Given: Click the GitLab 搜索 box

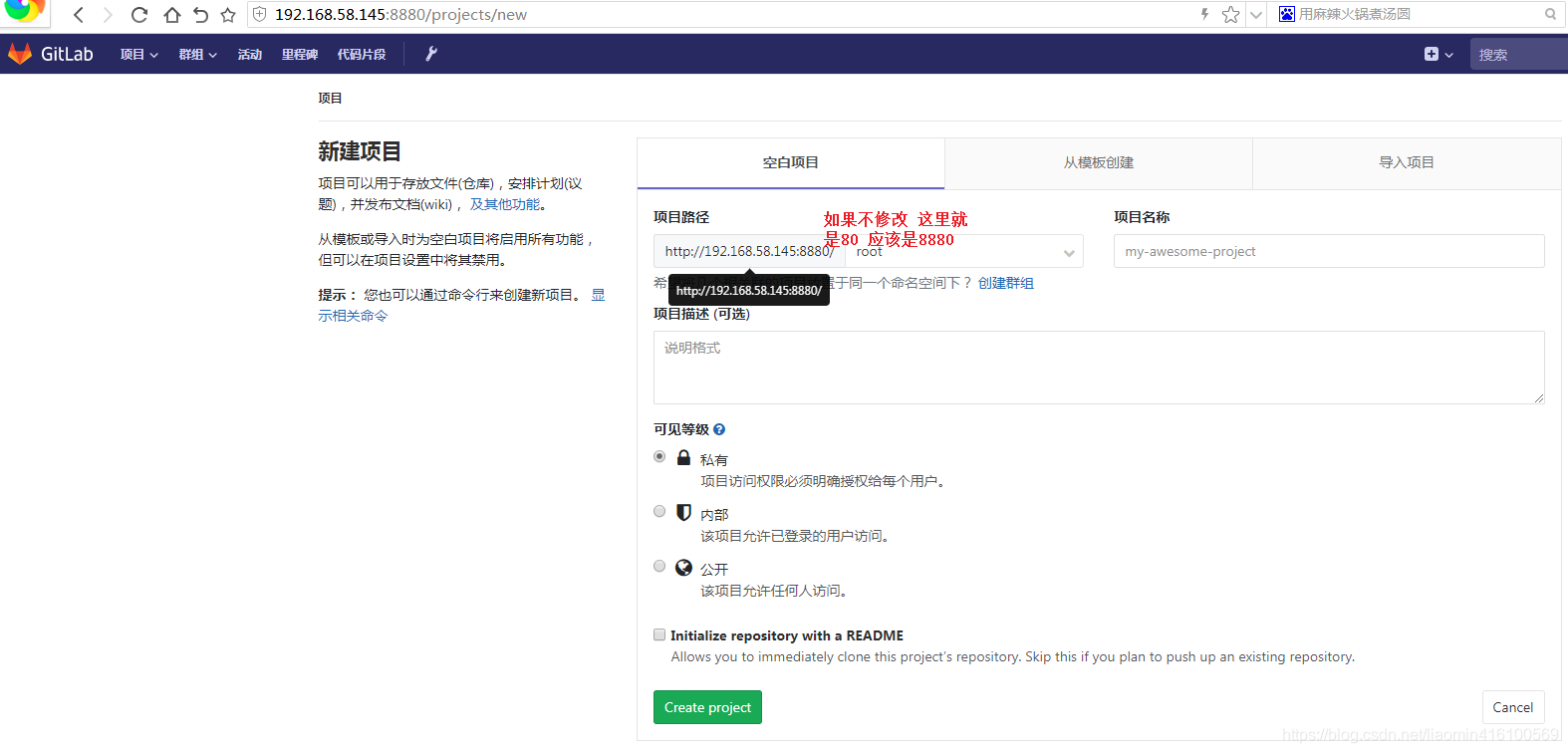Looking at the screenshot, I should coord(1518,54).
